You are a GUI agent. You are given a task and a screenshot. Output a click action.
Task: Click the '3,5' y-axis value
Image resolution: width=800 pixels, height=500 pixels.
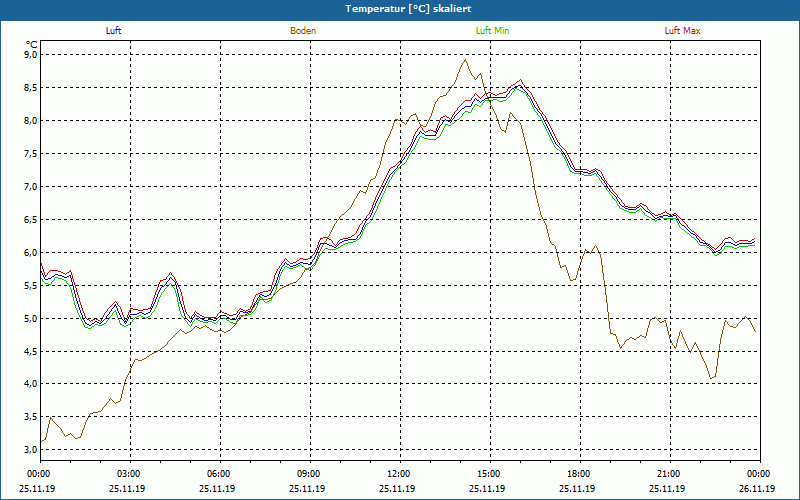[x=31, y=417]
